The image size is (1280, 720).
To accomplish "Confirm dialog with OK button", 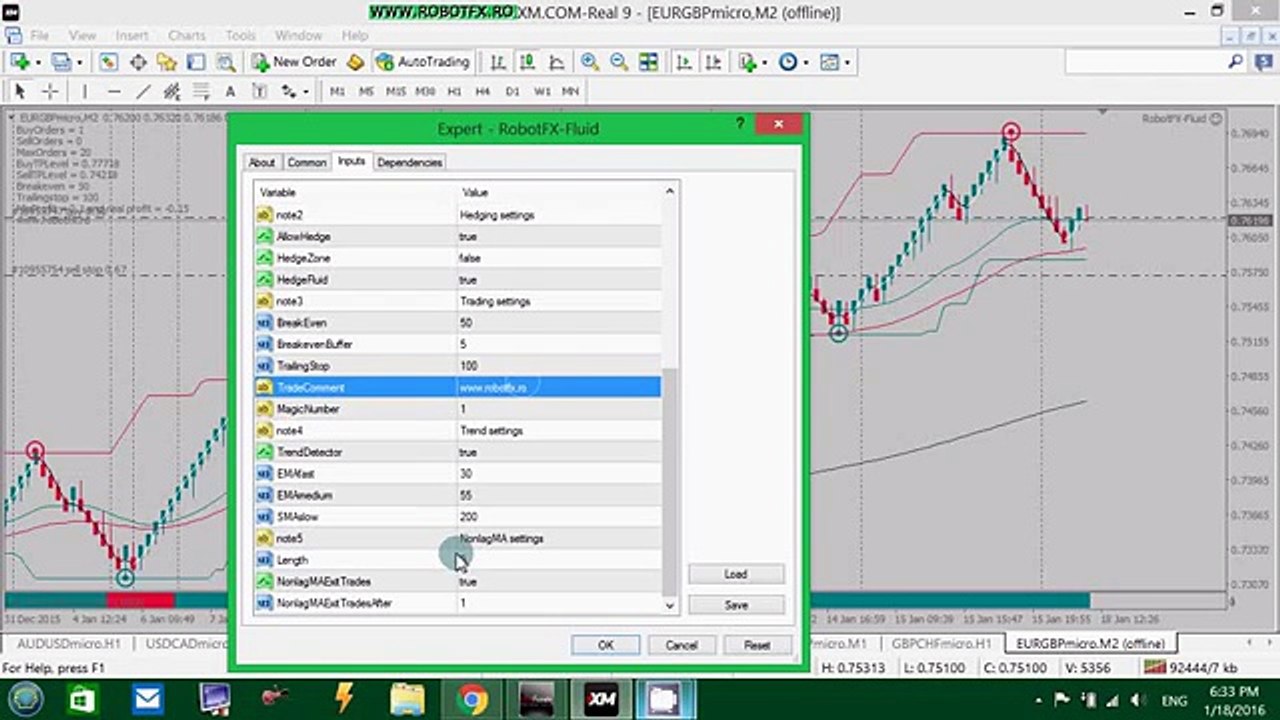I will click(606, 645).
